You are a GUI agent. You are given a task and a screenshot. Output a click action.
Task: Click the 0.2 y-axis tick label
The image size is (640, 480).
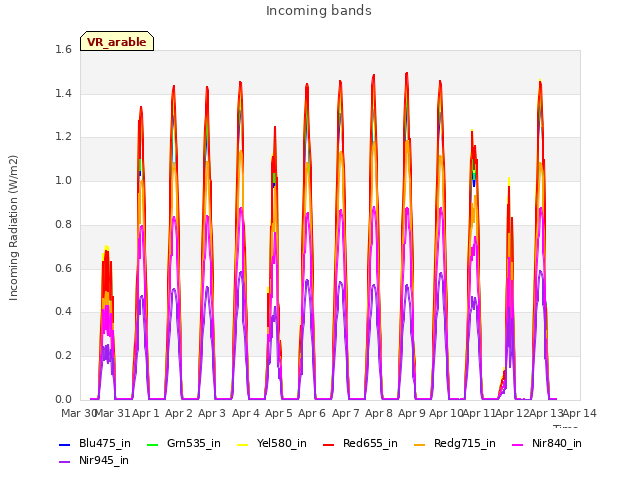point(63,356)
